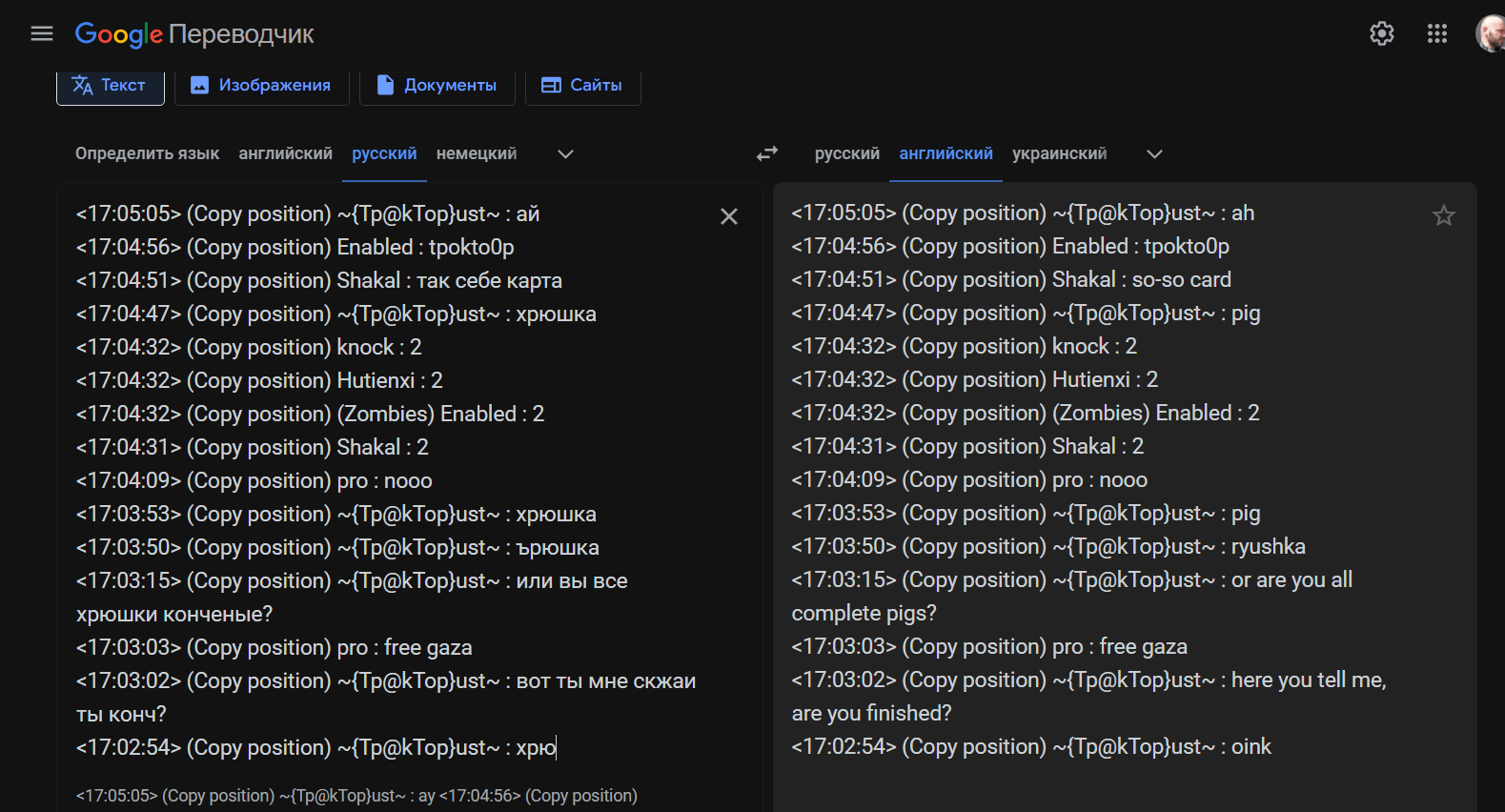Open the settings gear
Screen dimensions: 1505x812
[1381, 34]
